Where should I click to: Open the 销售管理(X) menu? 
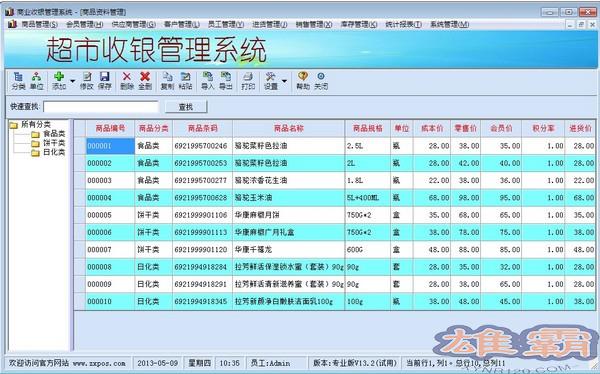click(314, 24)
